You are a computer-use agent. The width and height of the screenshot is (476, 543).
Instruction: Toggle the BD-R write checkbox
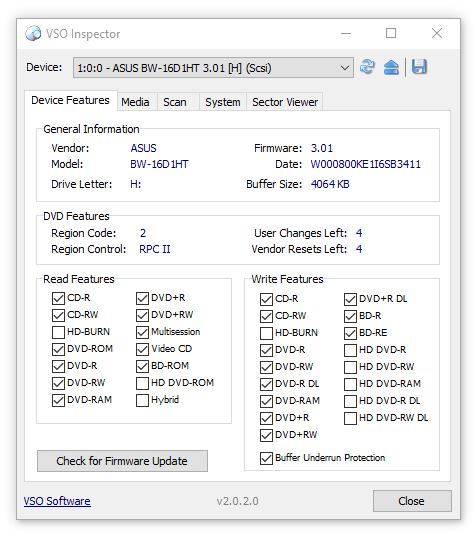coord(350,316)
